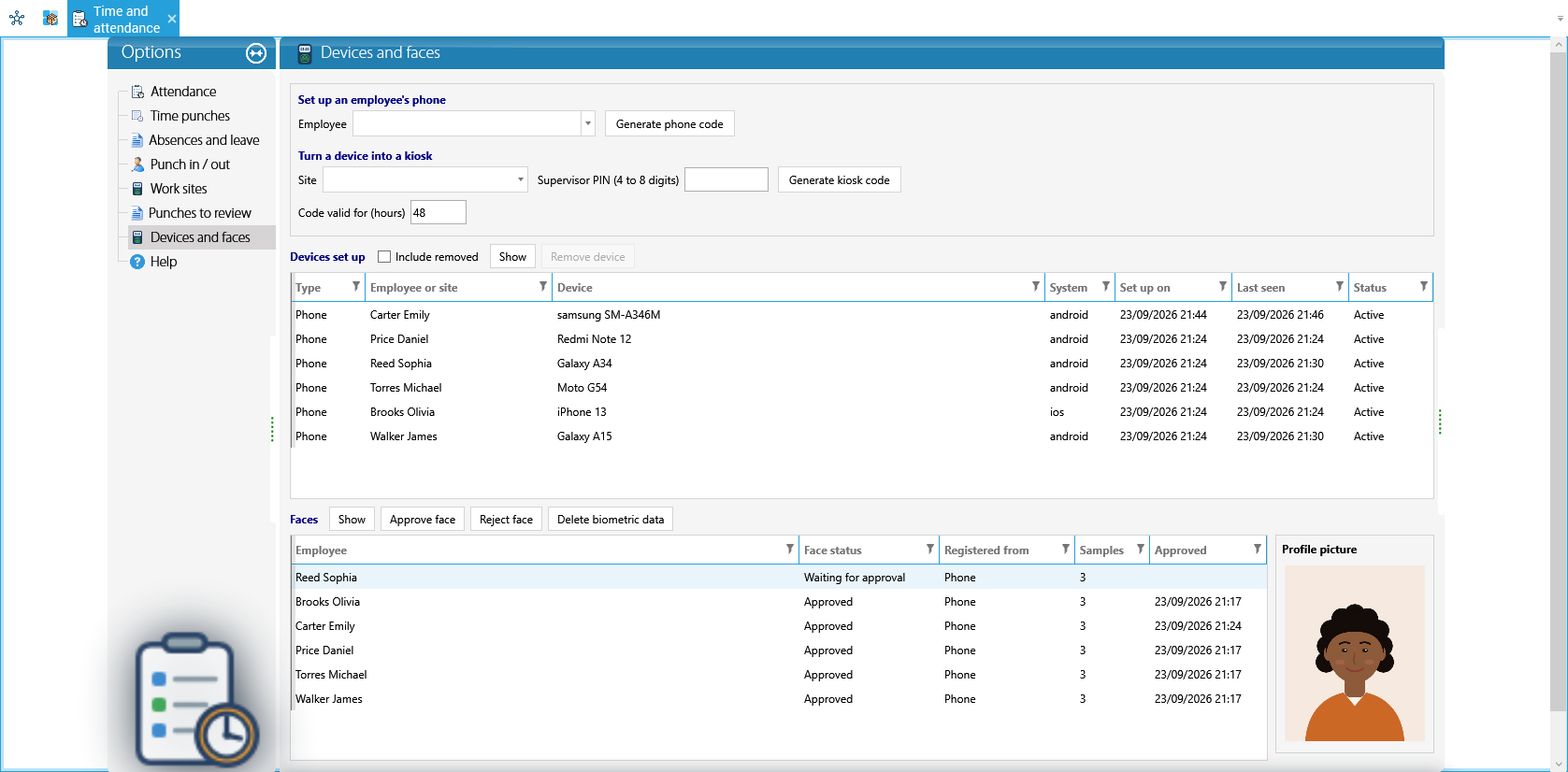Click the filter icon on Device column
This screenshot has height=772, width=1568.
point(1035,287)
